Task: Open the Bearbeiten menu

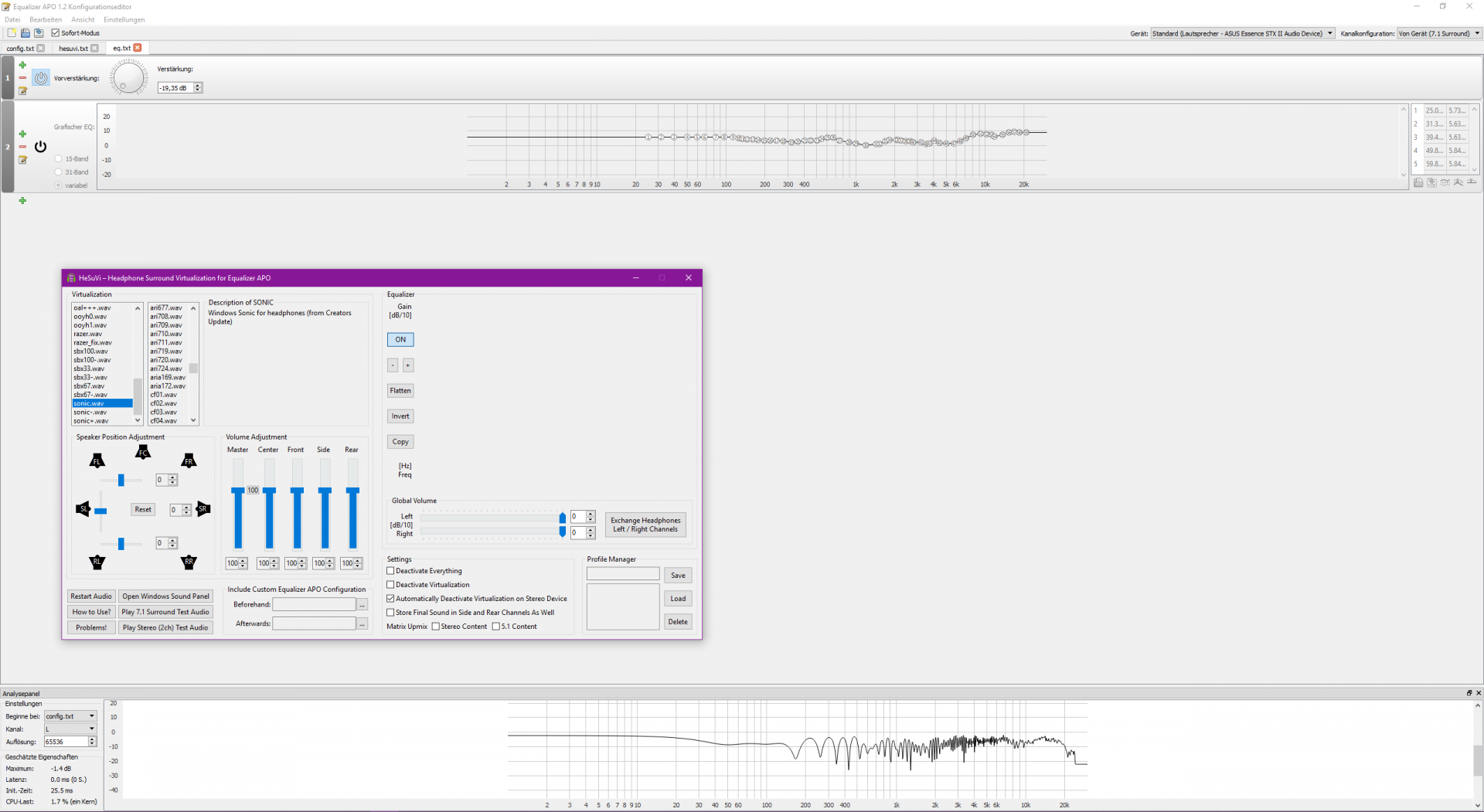Action: click(46, 19)
